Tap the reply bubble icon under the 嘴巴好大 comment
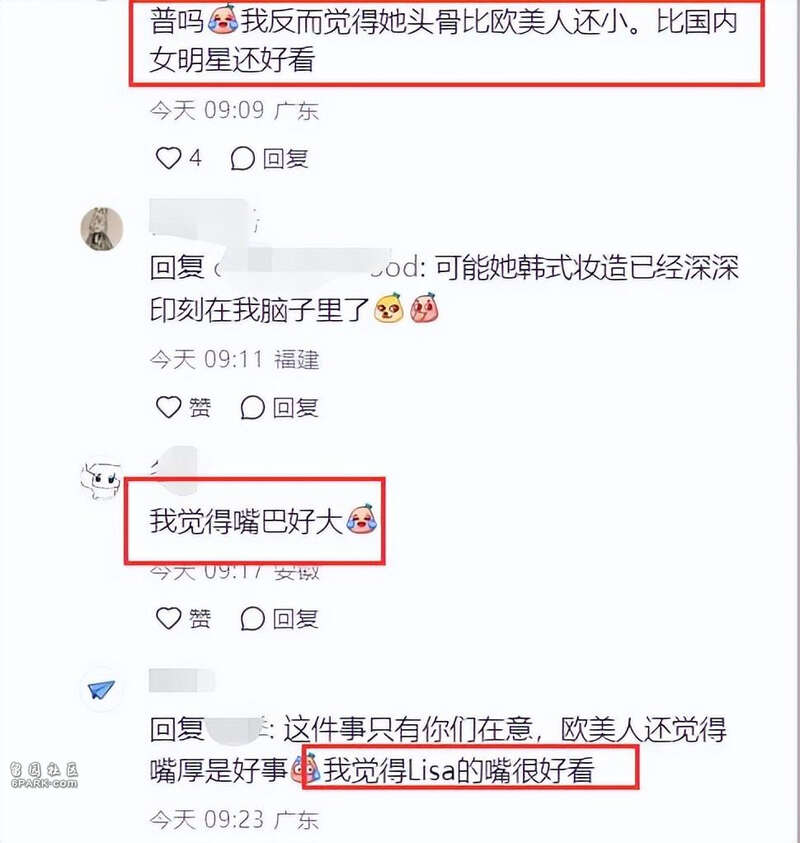The image size is (800, 843). tap(252, 619)
